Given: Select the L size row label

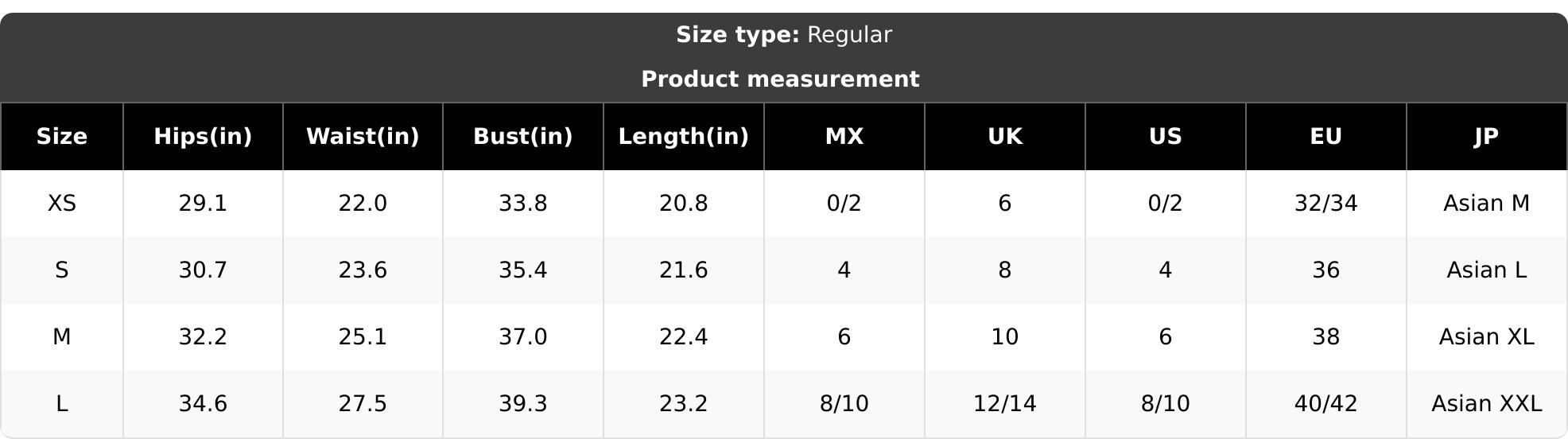Looking at the screenshot, I should coord(62,404).
